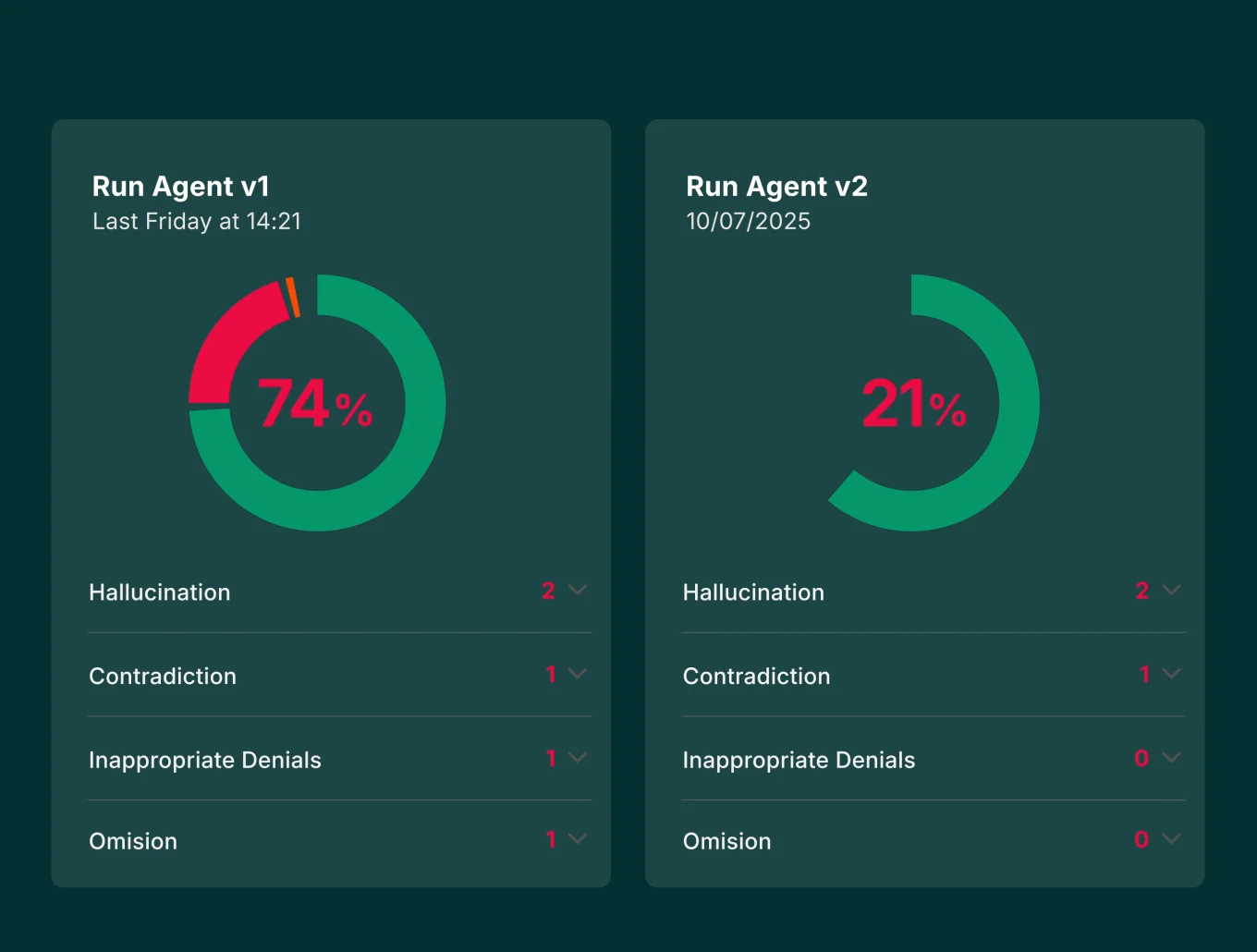The width and height of the screenshot is (1257, 952).
Task: Click the 74% score in v1 chart
Action: (x=315, y=404)
